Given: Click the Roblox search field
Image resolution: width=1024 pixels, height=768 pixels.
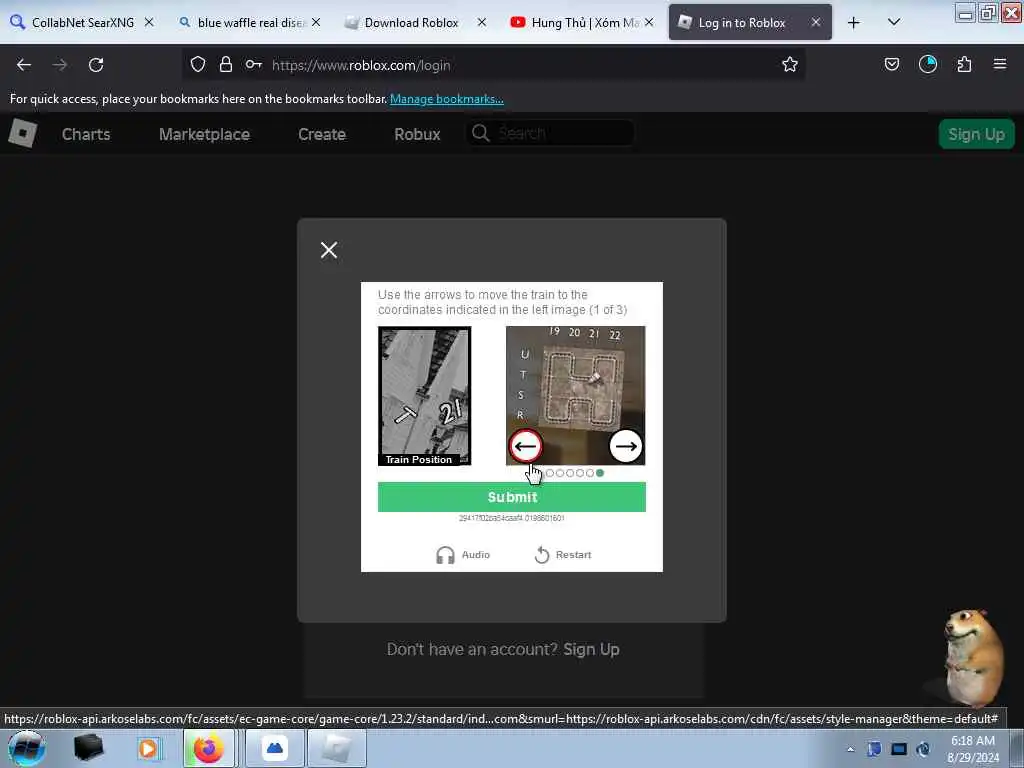Looking at the screenshot, I should (x=551, y=133).
